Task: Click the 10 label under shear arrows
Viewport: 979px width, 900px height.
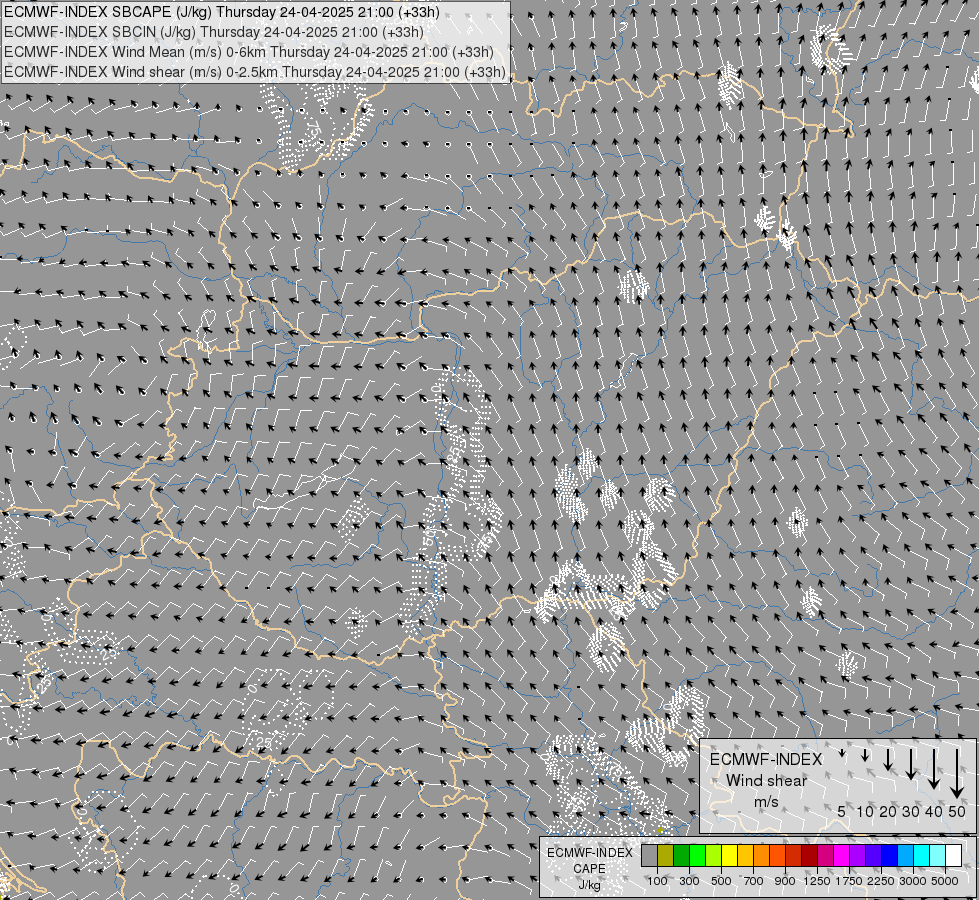Action: tap(865, 812)
